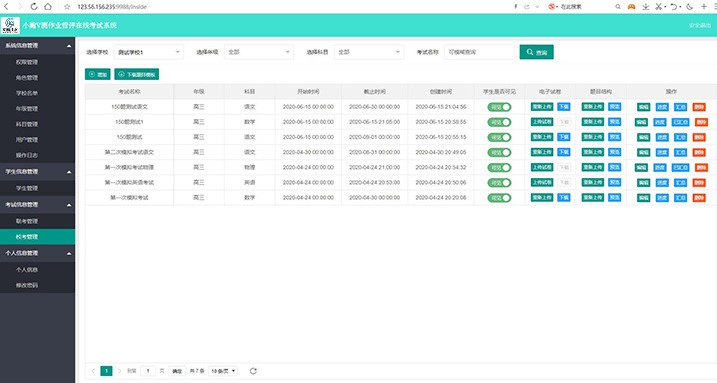Toggle student visibility for 第二次模拟考试语文 row
Image resolution: width=717 pixels, height=383 pixels.
[499, 152]
